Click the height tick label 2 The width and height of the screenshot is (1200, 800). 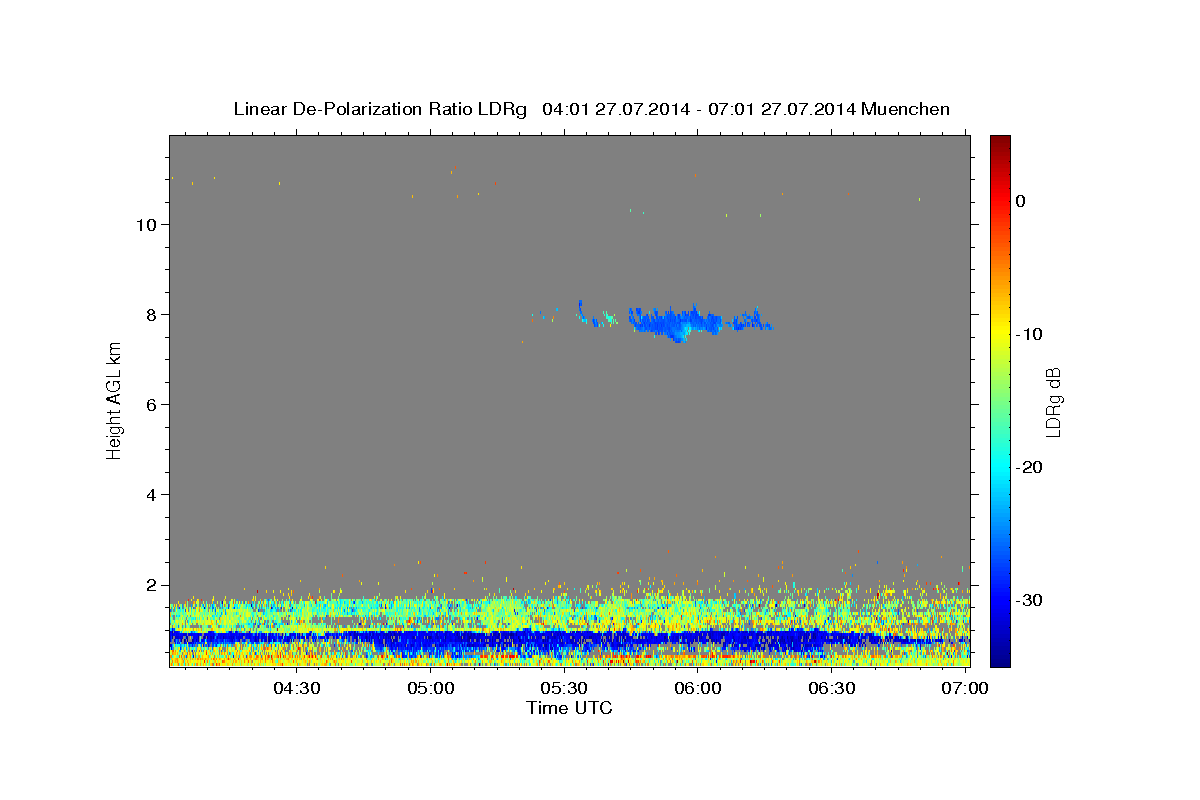151,585
